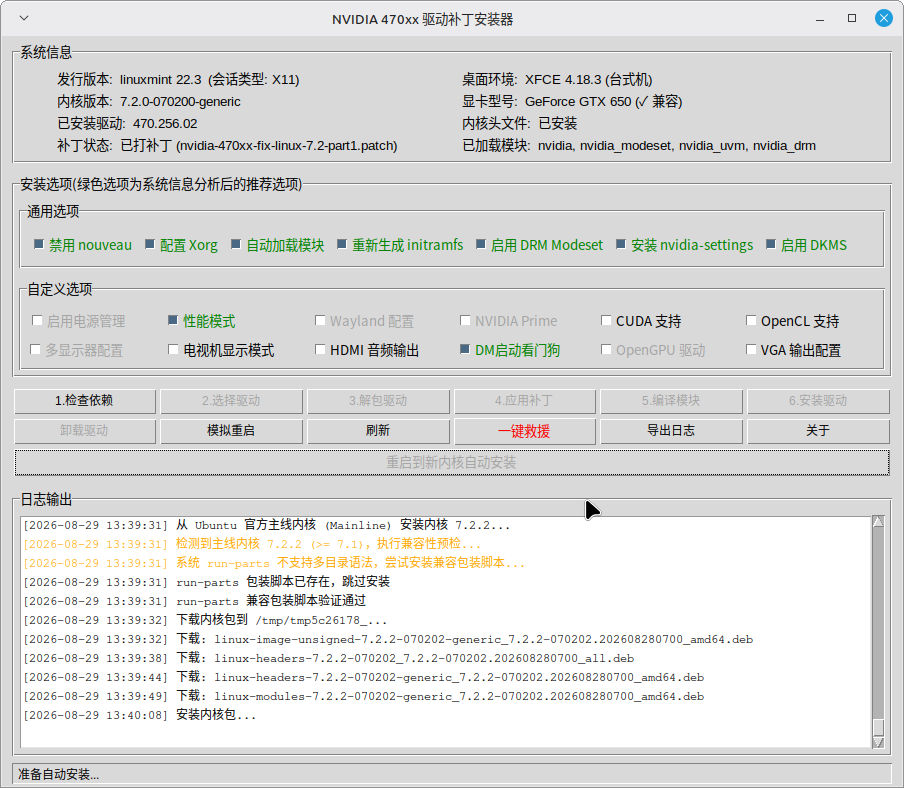Click the 准备自动安装... status bar text
904x788 pixels.
tap(59, 774)
